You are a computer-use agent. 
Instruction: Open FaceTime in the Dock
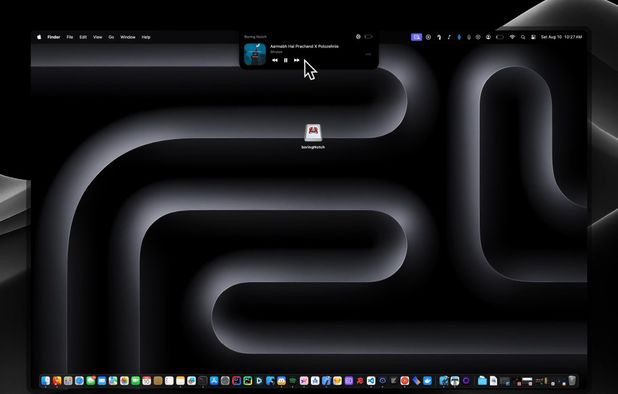point(136,381)
